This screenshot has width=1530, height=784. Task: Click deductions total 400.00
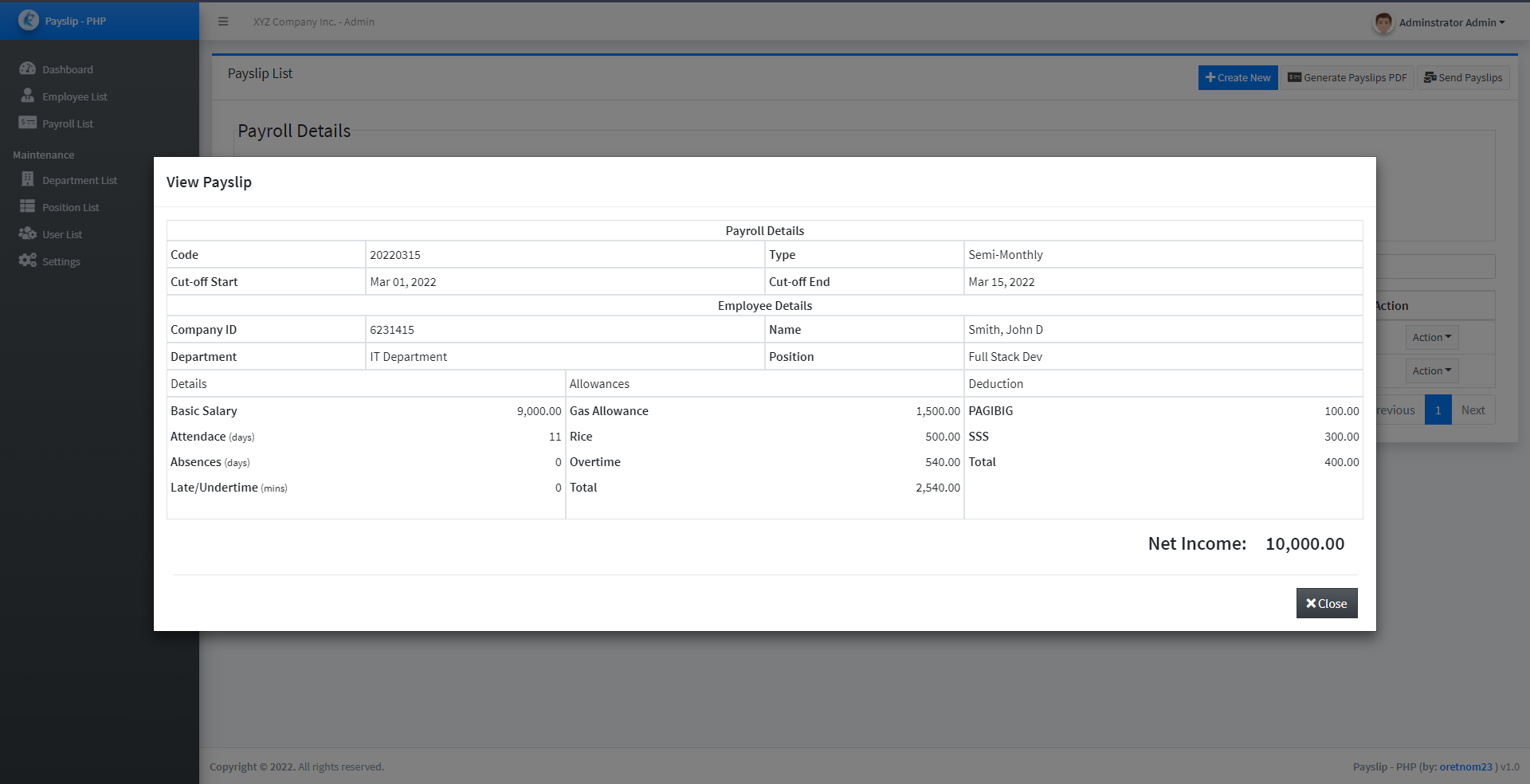pos(1342,462)
